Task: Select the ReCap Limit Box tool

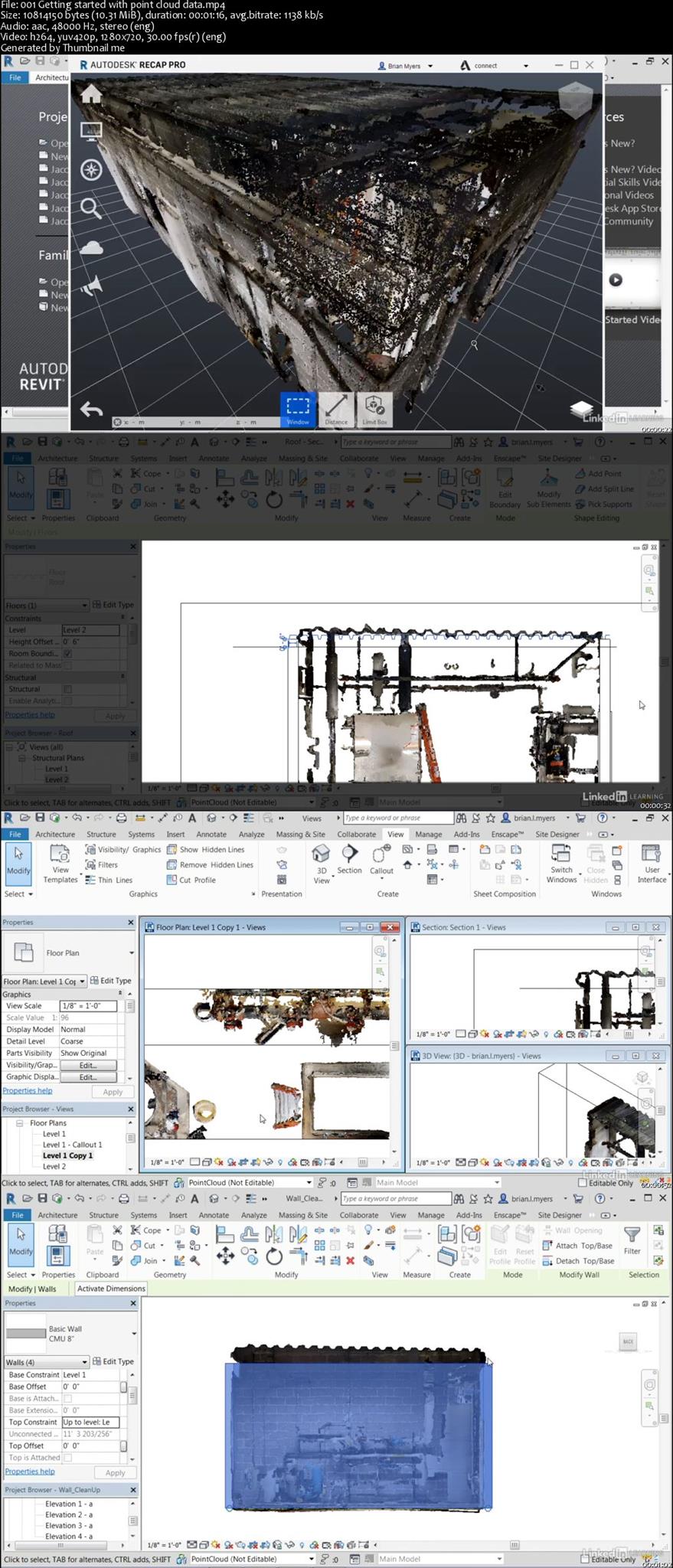Action: tap(374, 409)
